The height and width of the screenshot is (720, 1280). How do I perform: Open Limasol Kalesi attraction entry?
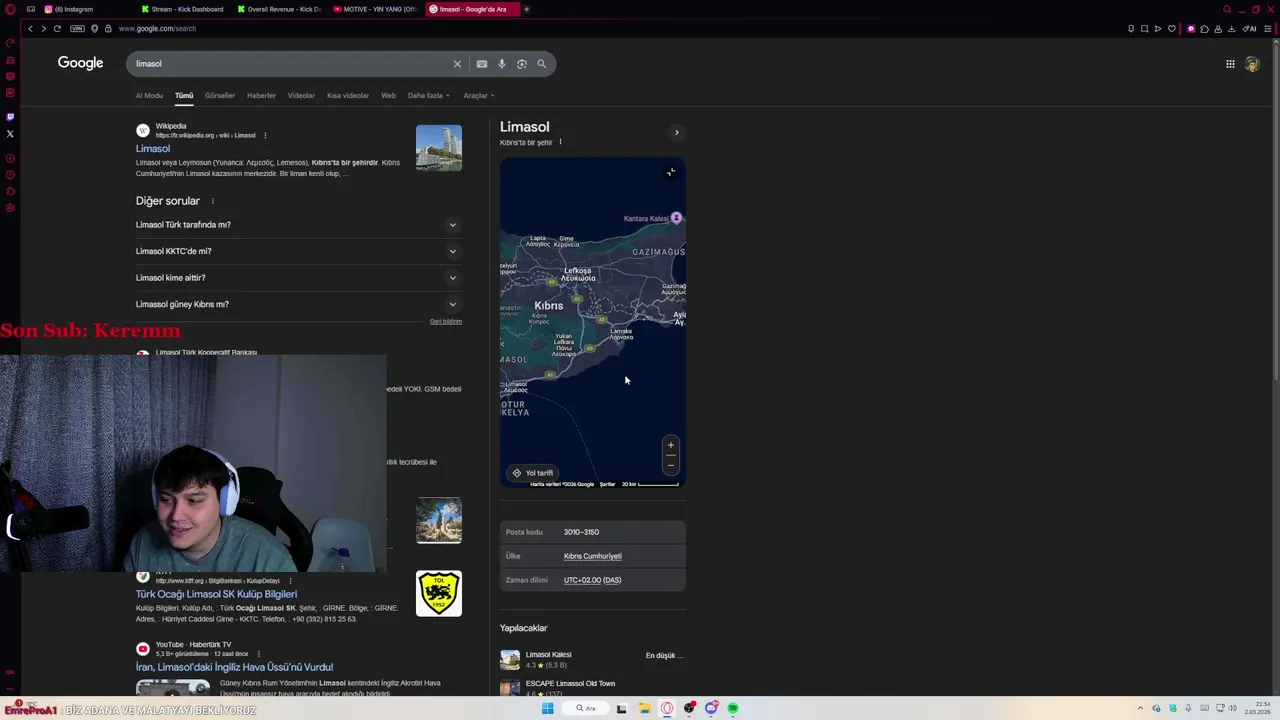(x=592, y=660)
